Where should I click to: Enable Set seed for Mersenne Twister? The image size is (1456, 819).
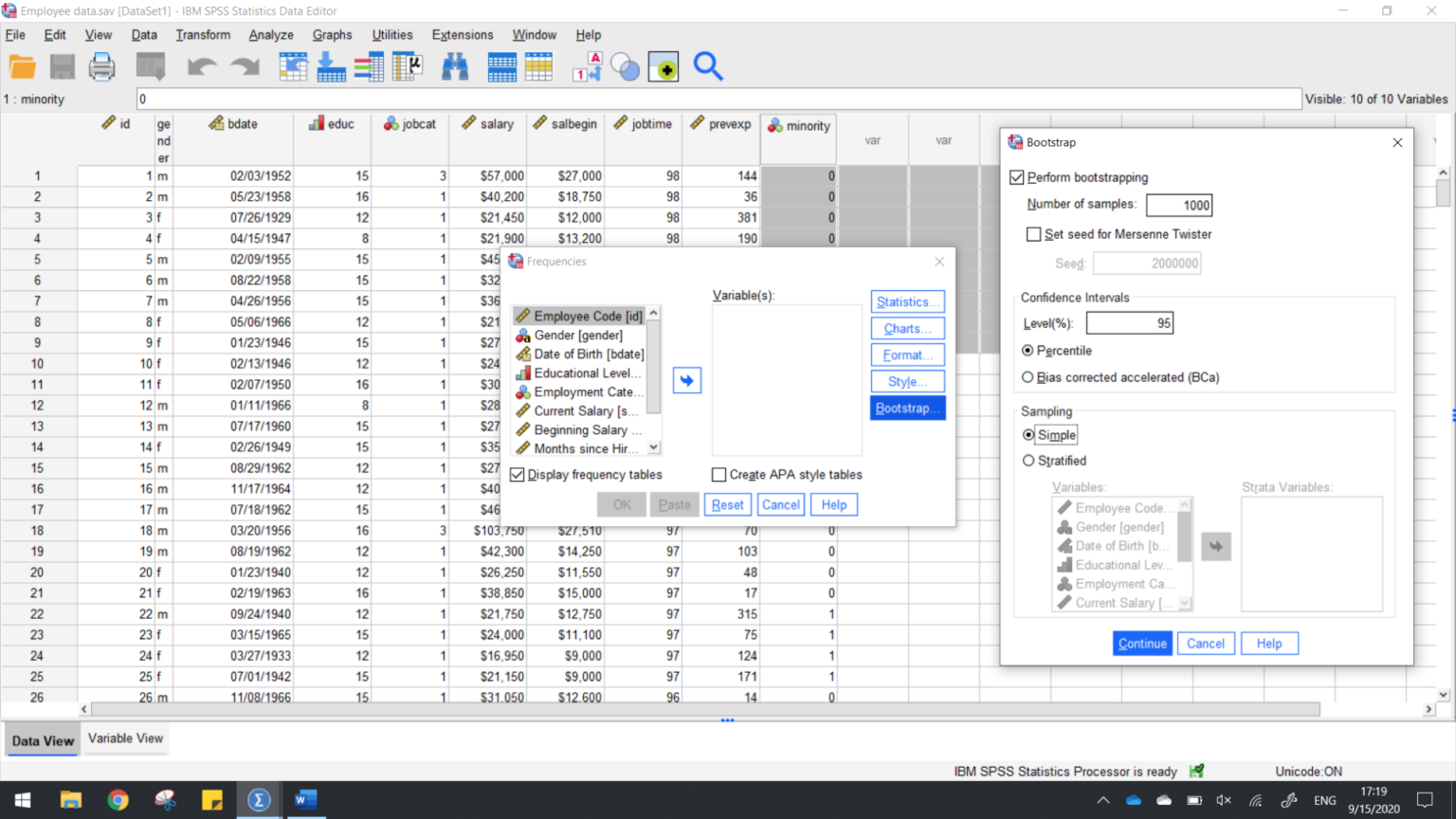[x=1033, y=234]
